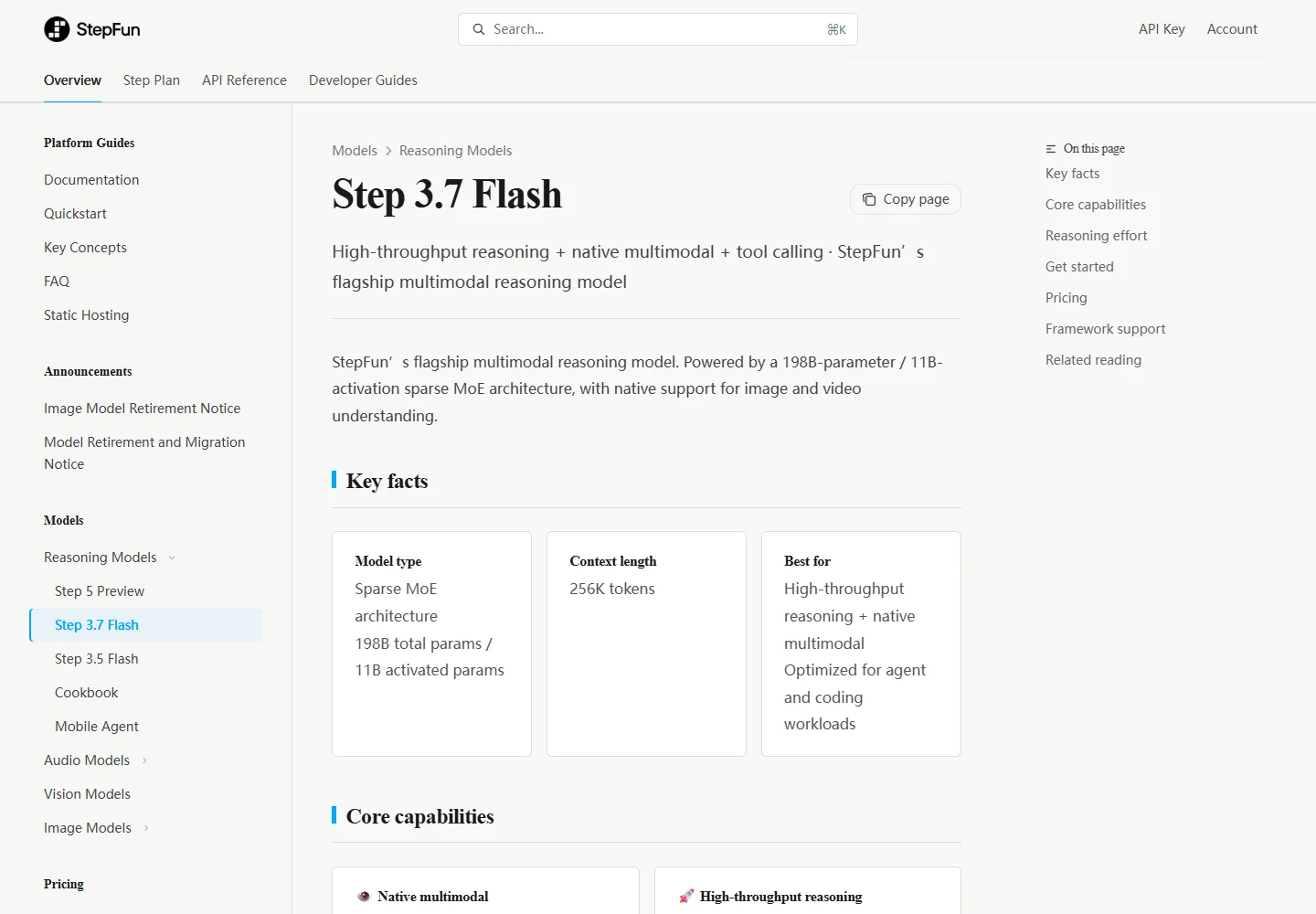Screen dimensions: 1316x914
Task: Open Key Concepts in the sidebar
Action: 85,248
